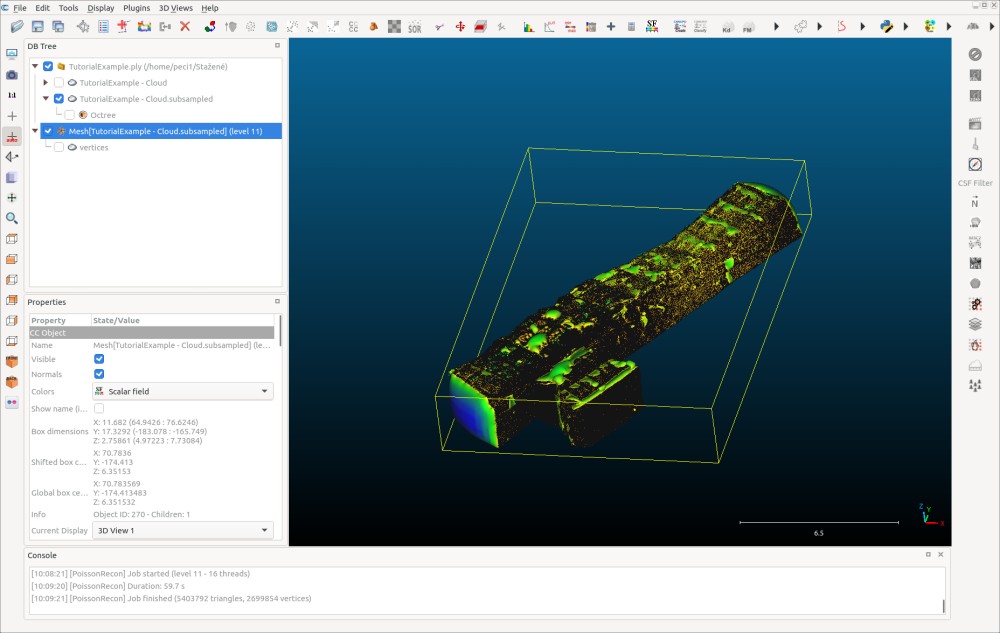
Task: Click the FM fast marching icon
Action: click(747, 27)
